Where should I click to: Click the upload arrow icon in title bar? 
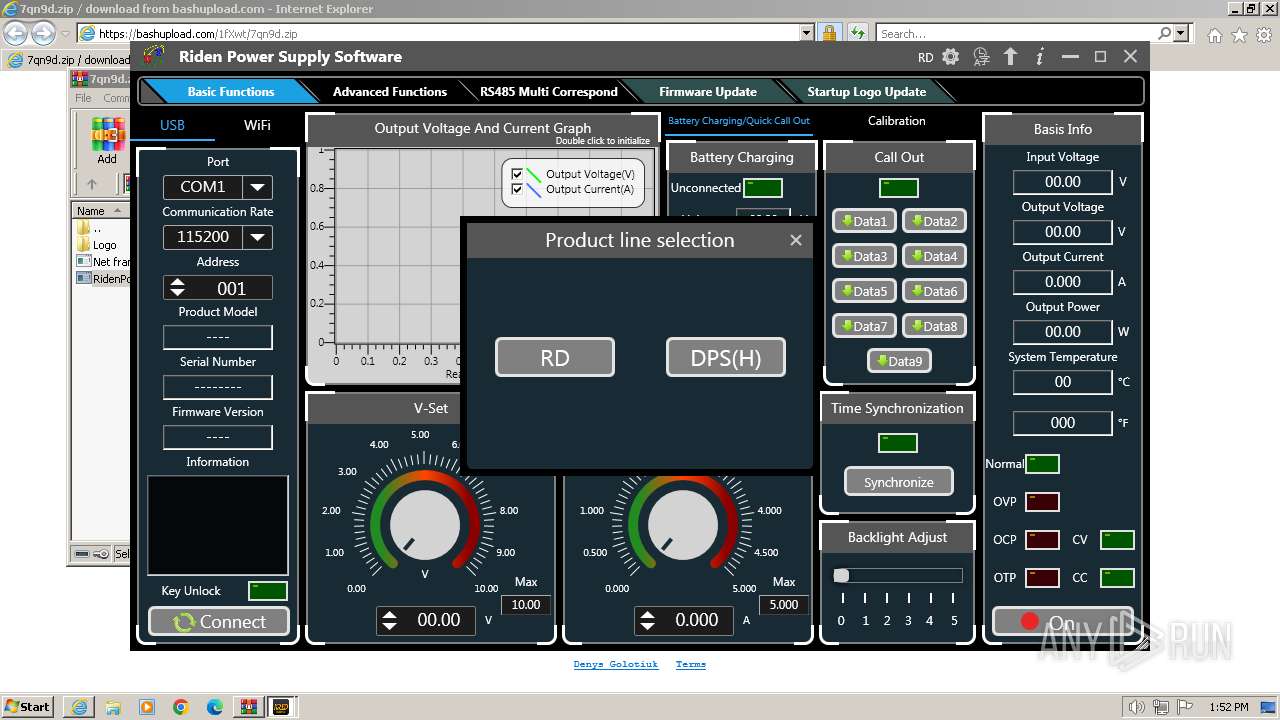tap(1010, 57)
